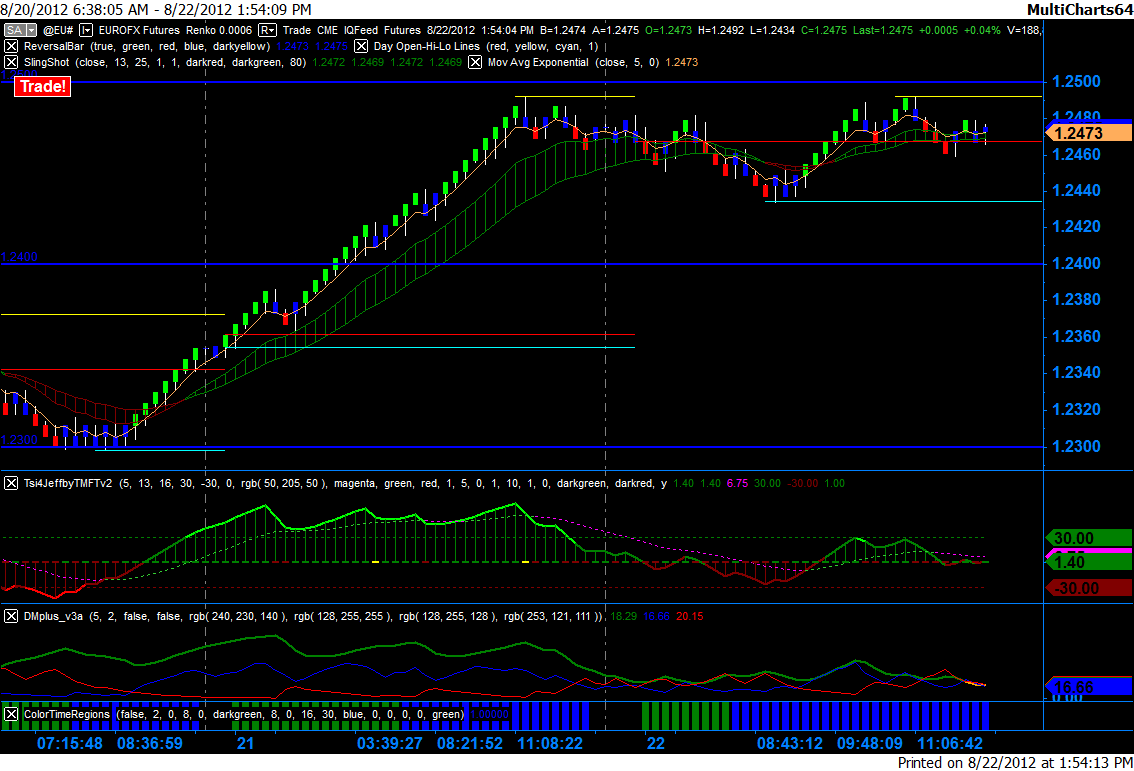Image resolution: width=1134 pixels, height=771 pixels.
Task: Click the MultiCharts64 title text
Action: coord(1080,9)
